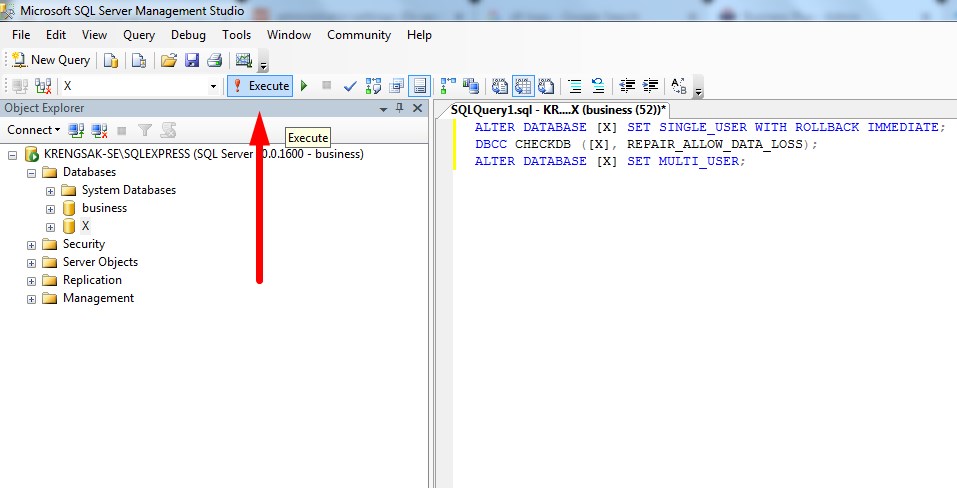Screen dimensions: 957x488
Task: Open a Database Engine Query
Action: pos(110,60)
